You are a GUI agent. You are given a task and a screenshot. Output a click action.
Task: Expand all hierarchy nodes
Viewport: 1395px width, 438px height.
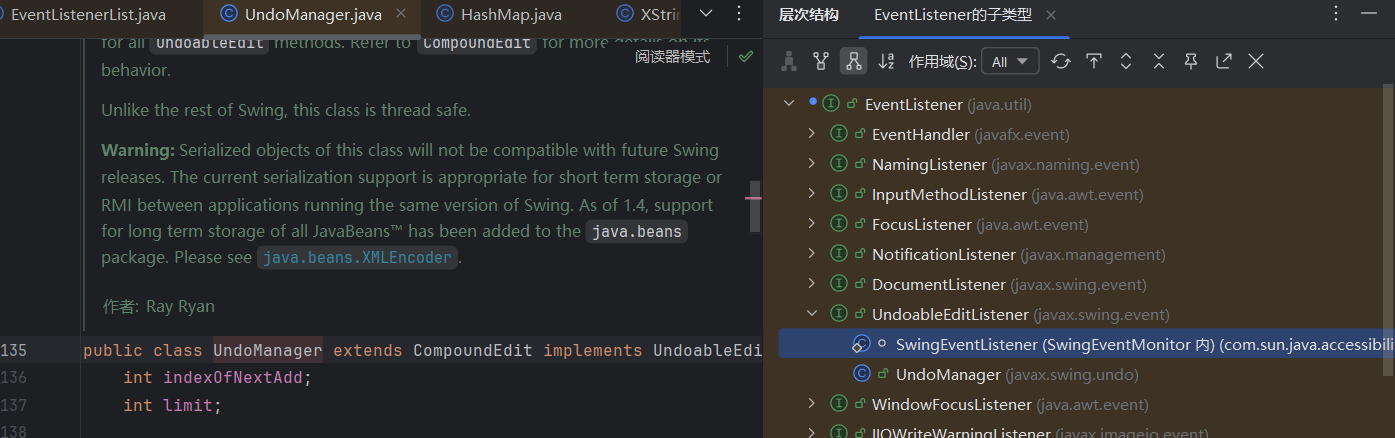(x=1126, y=61)
